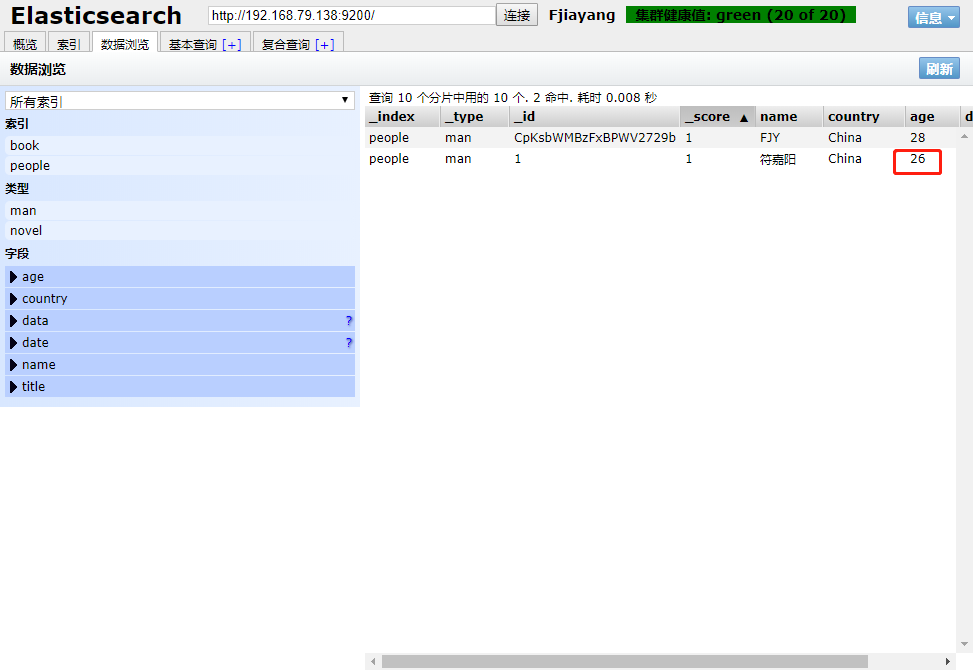Click the help question mark beside data field

[x=349, y=321]
